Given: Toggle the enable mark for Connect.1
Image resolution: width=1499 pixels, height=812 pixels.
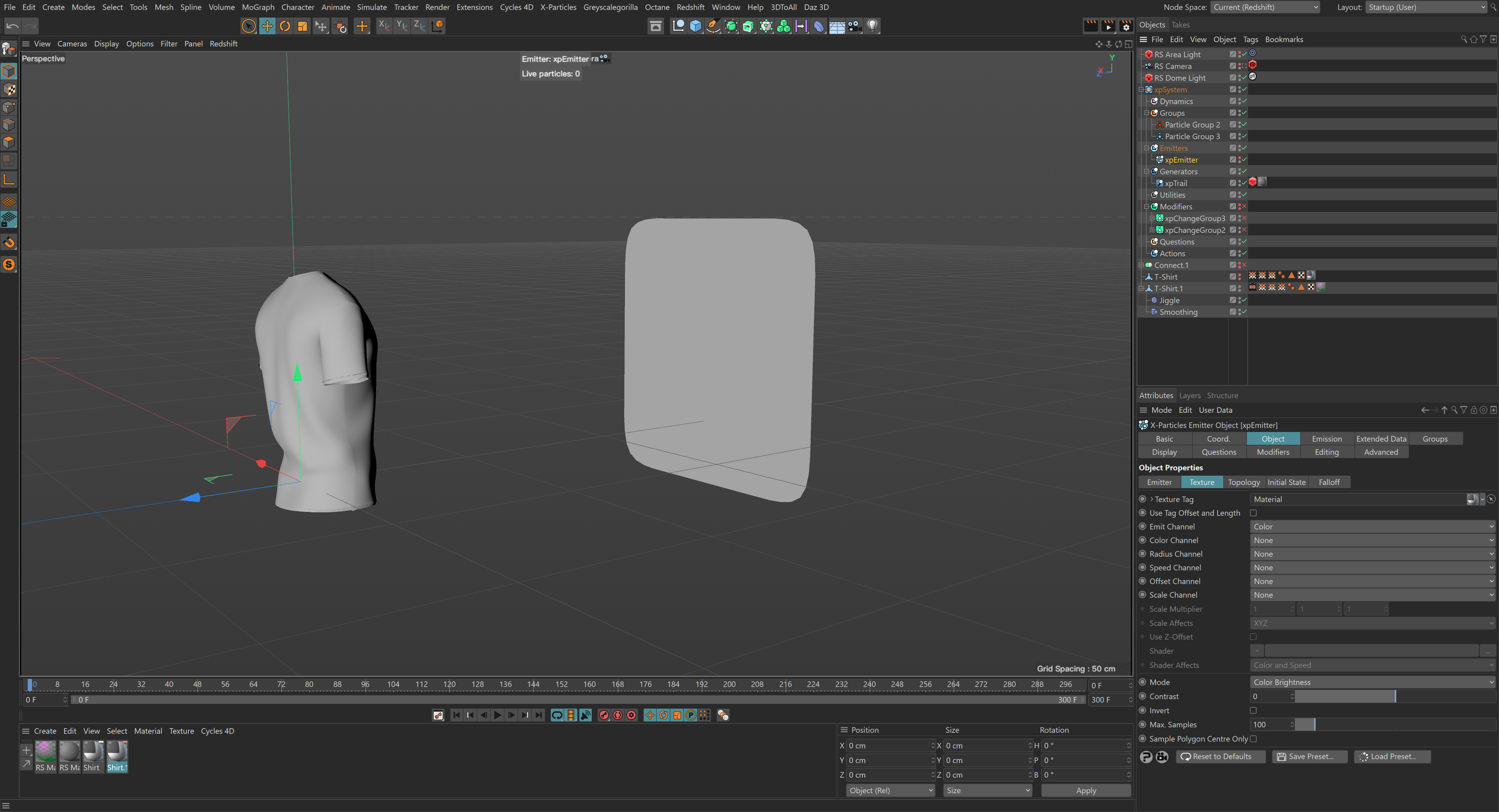Looking at the screenshot, I should (1244, 265).
